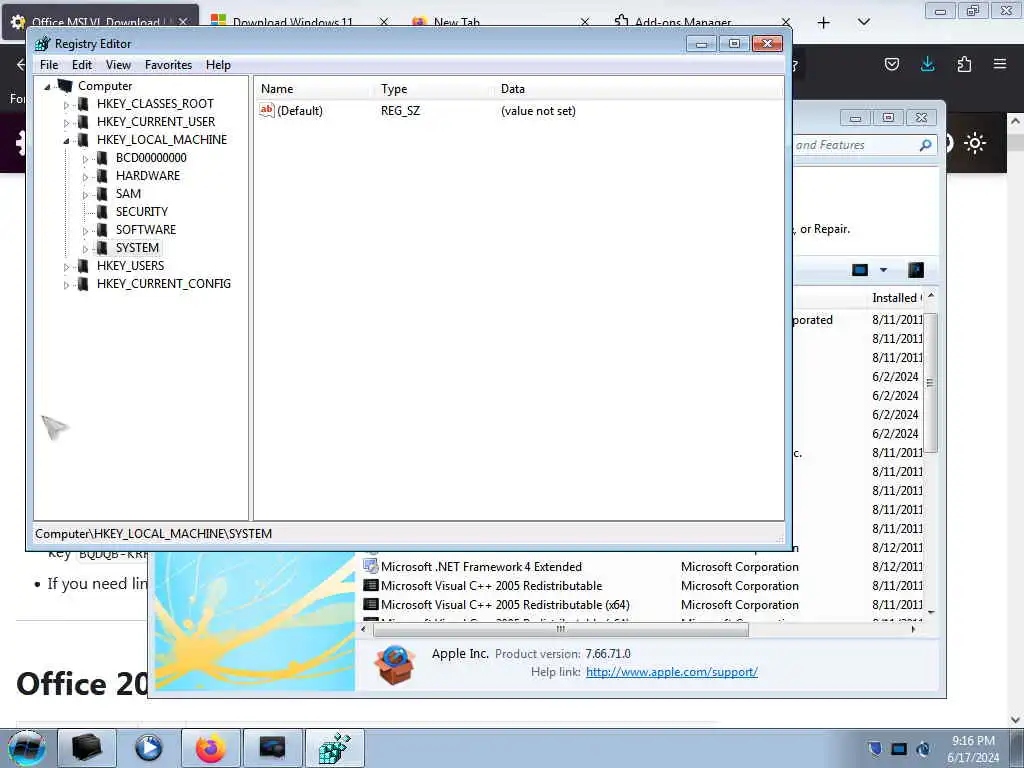Click the REG_SZ type cell
This screenshot has height=768, width=1024.
pos(400,111)
